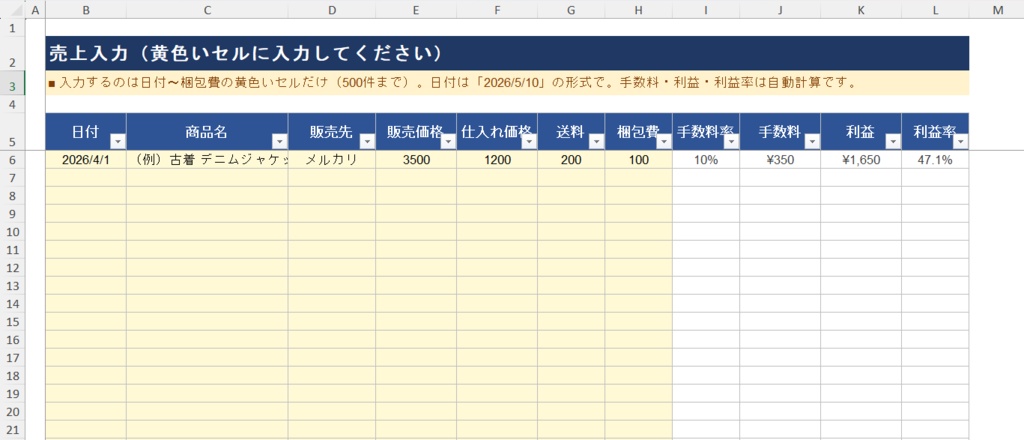1024x440 pixels.
Task: Select the purchase price cell 1200
Action: (497, 160)
